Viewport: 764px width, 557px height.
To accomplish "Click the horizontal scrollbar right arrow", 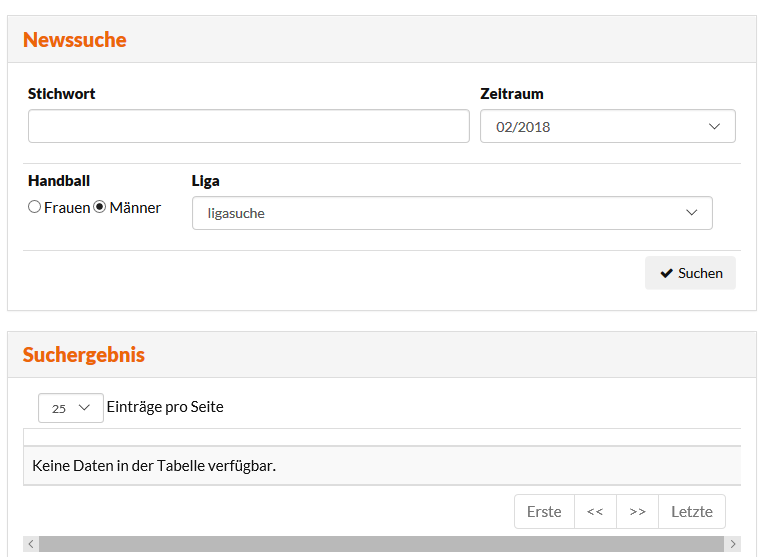I will click(x=733, y=544).
